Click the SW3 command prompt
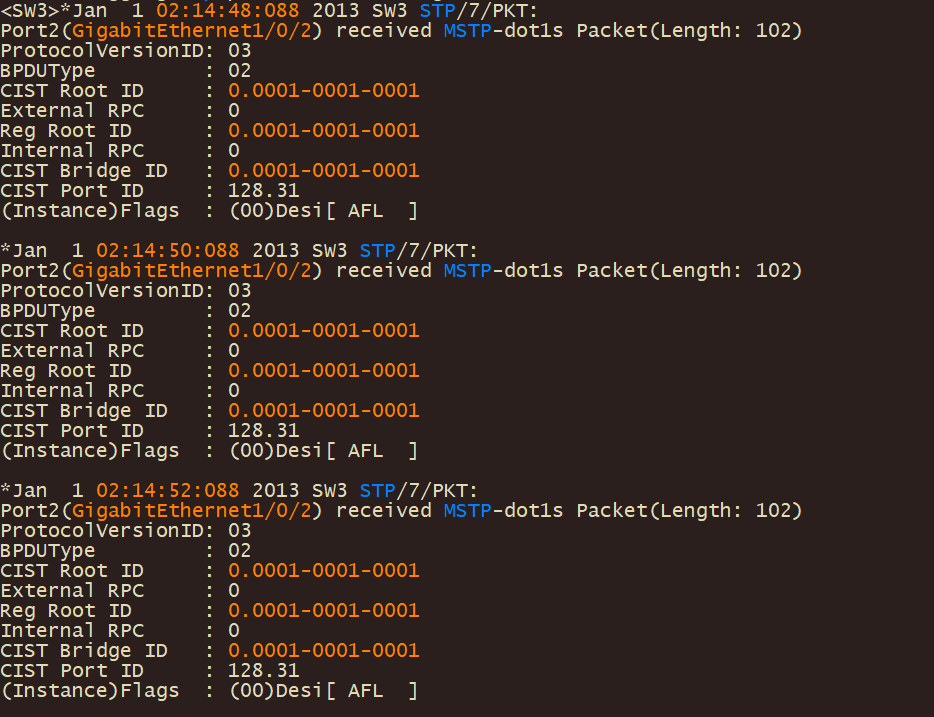Viewport: 934px width, 717px height. pyautogui.click(x=30, y=10)
